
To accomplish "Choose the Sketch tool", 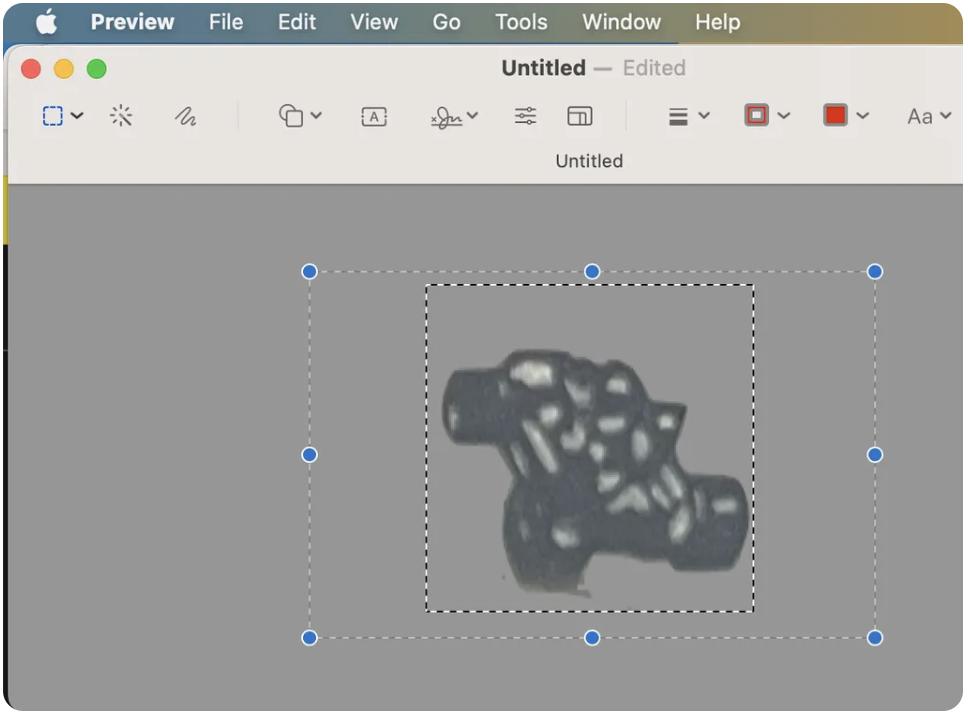I will (186, 116).
